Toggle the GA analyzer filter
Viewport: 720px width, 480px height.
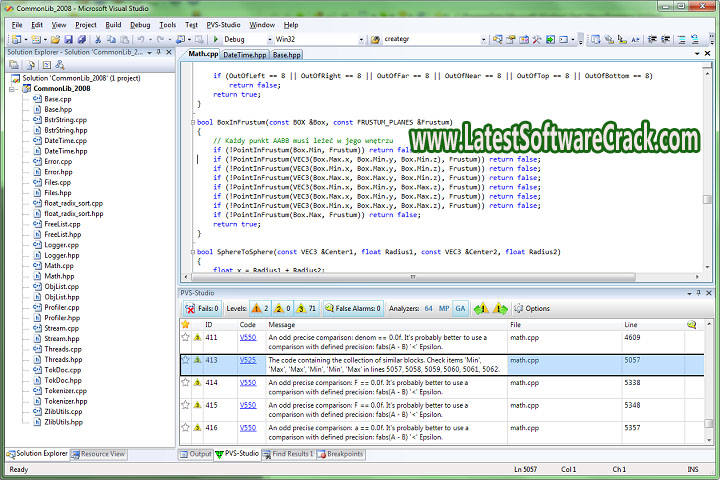tap(460, 309)
